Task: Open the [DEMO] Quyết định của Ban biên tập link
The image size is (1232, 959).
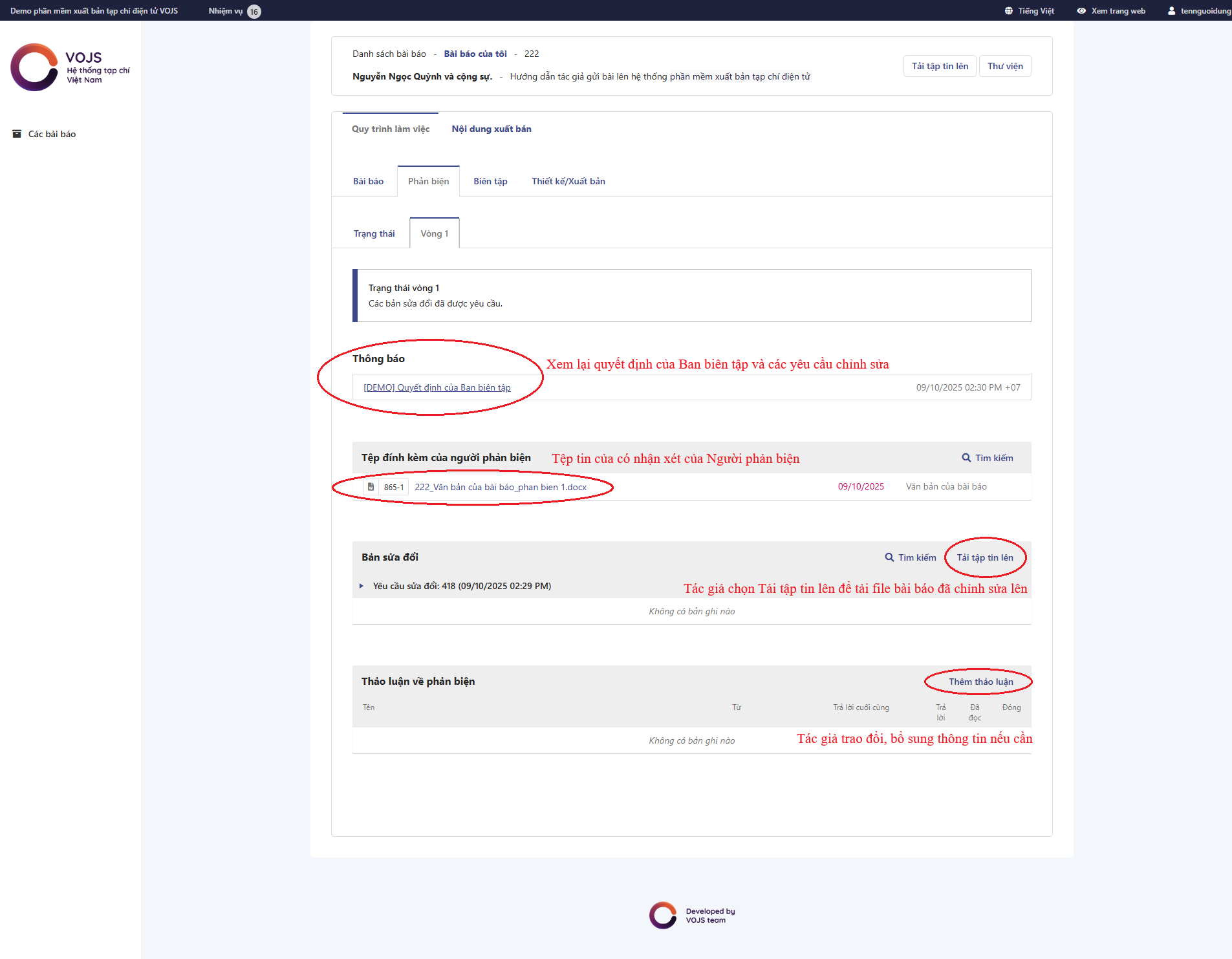Action: tap(437, 387)
